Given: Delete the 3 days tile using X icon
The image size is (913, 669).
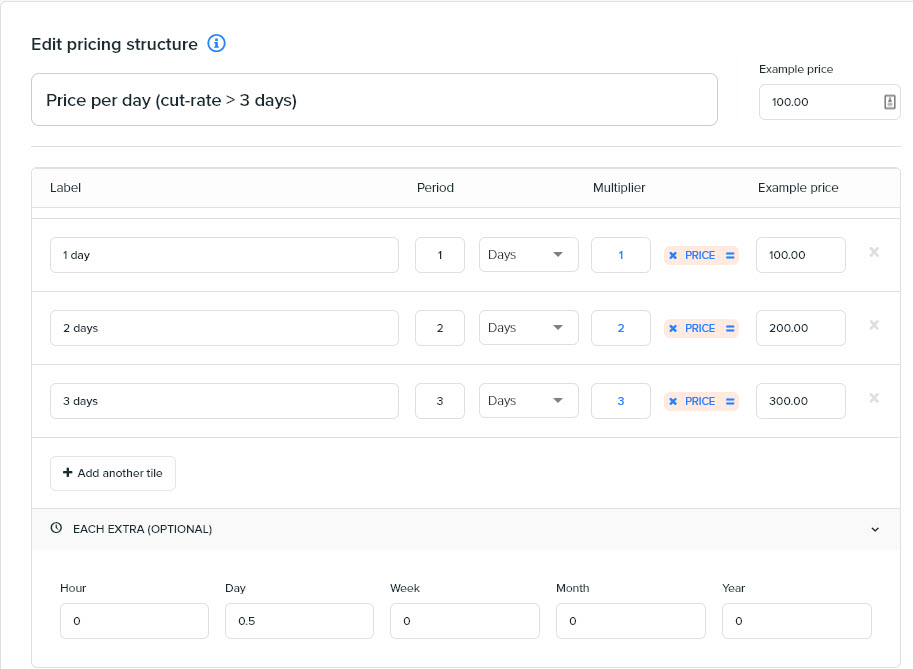Looking at the screenshot, I should click(874, 398).
